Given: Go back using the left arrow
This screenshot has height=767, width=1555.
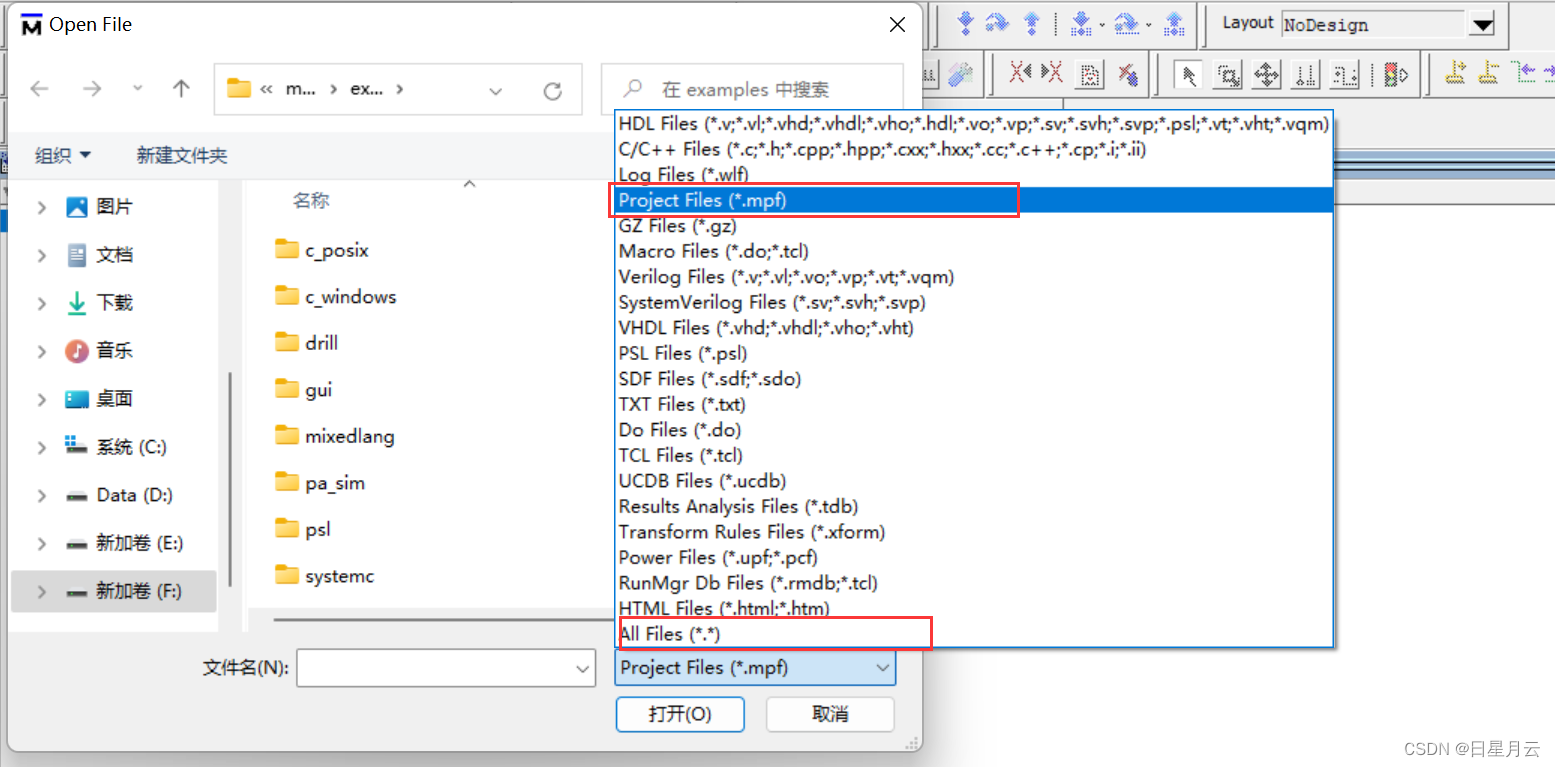Looking at the screenshot, I should click(x=40, y=89).
